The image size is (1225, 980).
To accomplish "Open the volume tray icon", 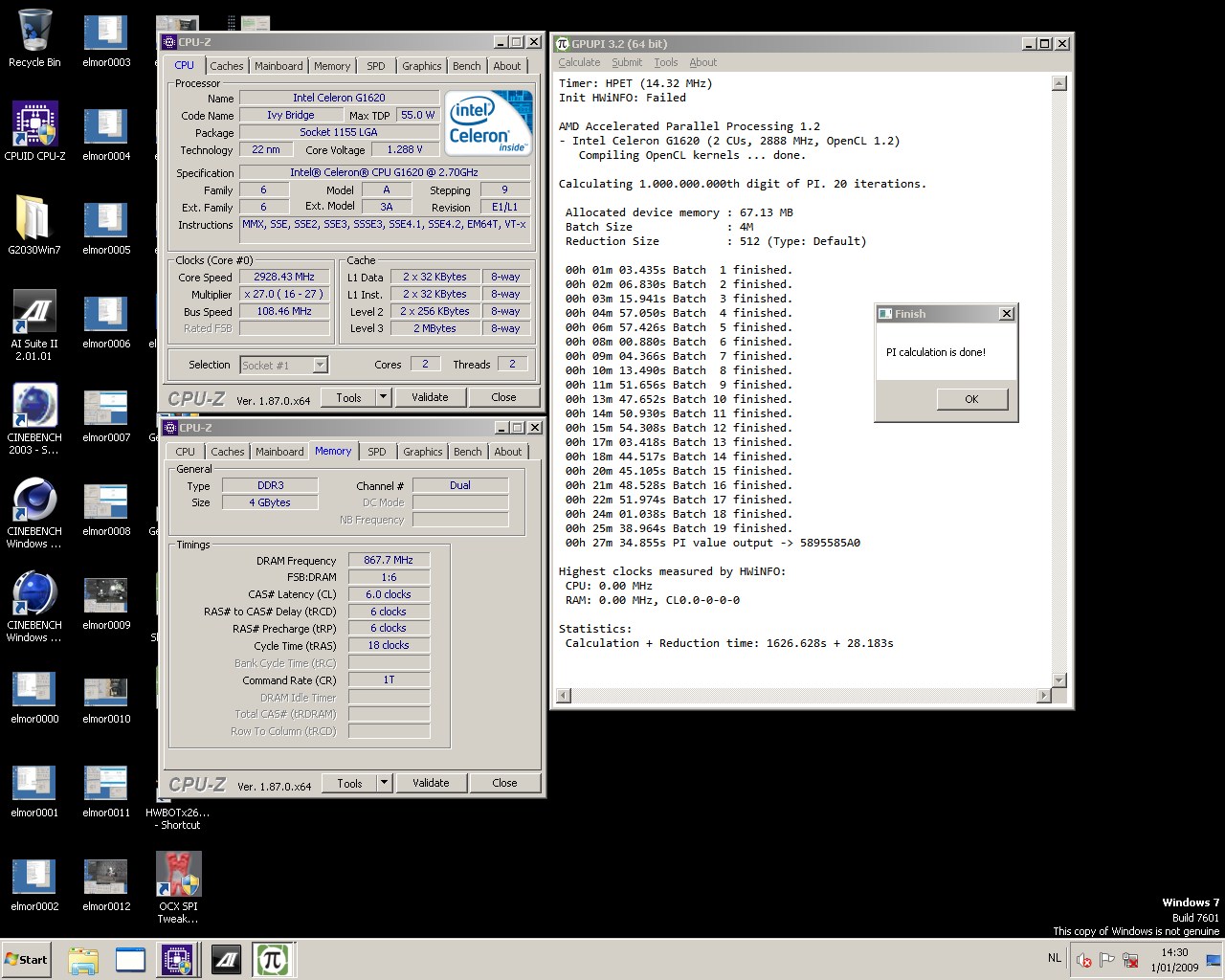I will (1084, 960).
